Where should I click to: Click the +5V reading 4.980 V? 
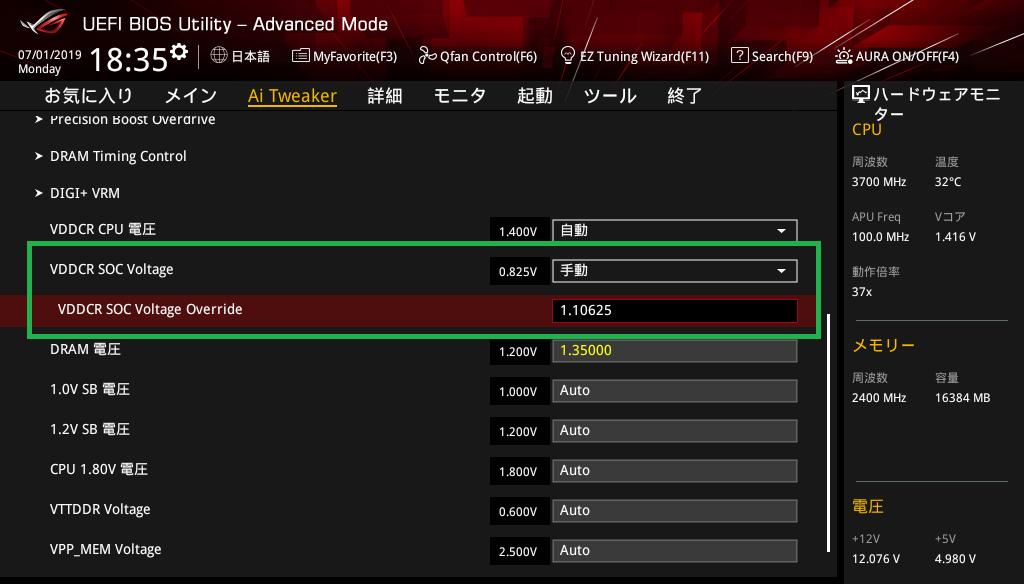955,559
